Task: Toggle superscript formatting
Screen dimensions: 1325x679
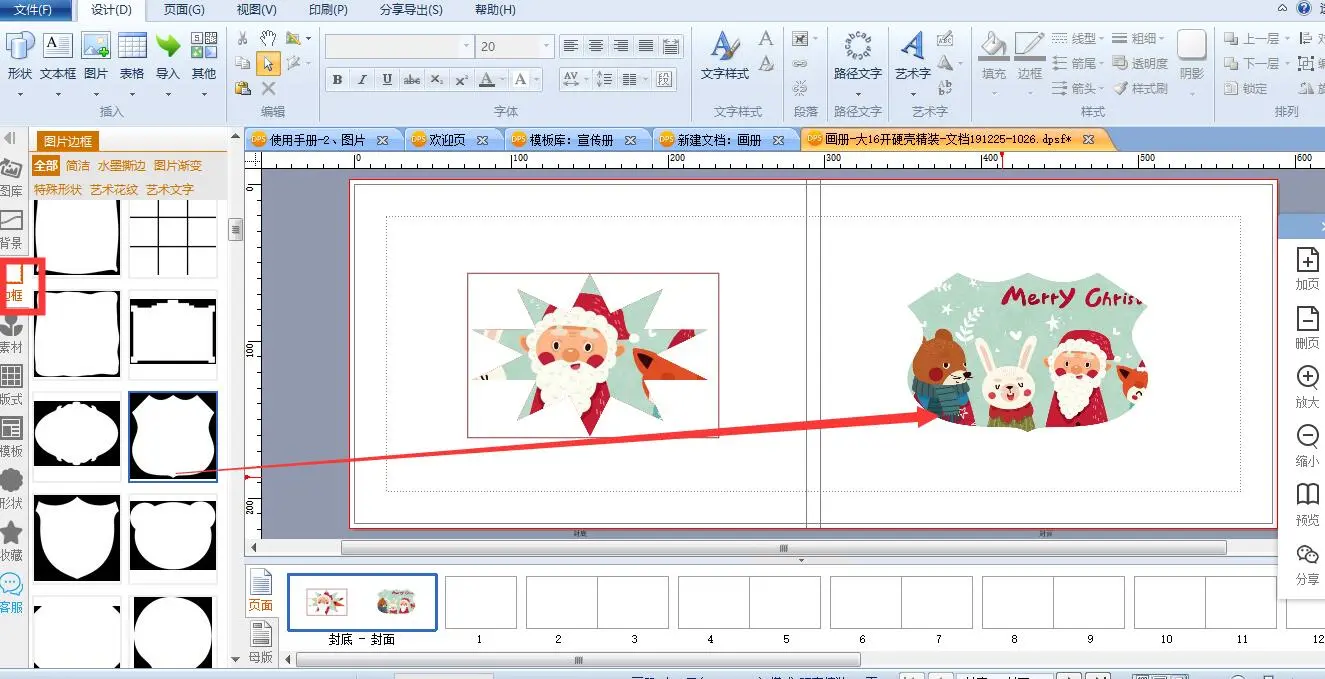Action: point(461,80)
